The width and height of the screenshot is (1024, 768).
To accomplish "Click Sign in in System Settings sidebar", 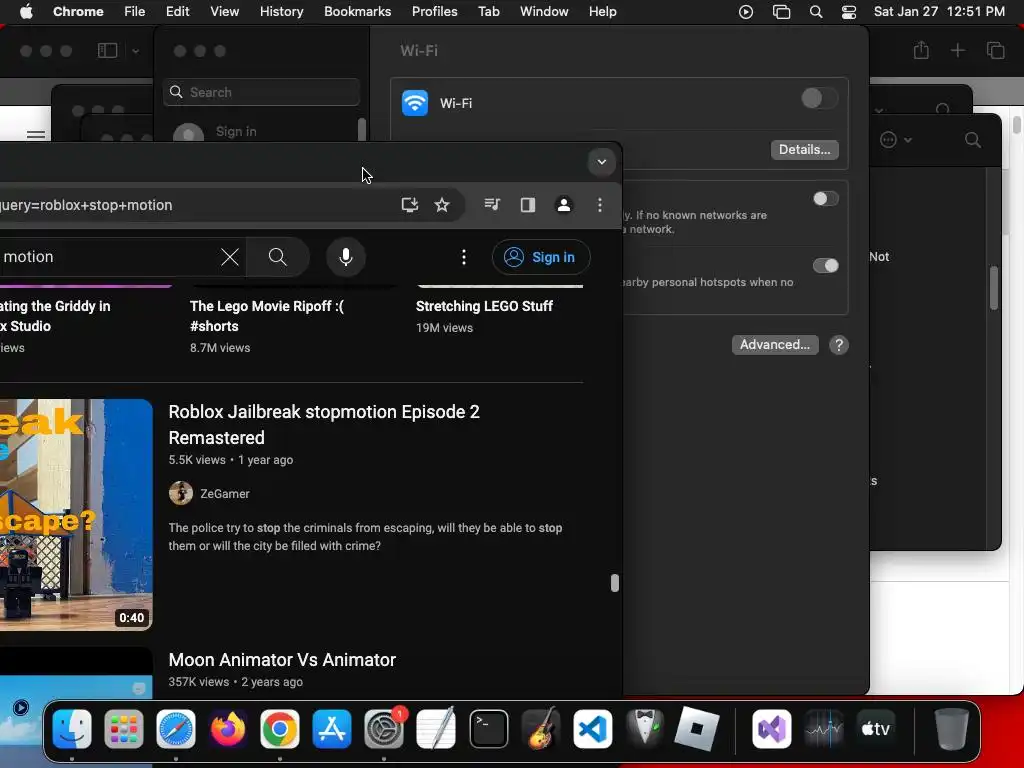I will 236,132.
